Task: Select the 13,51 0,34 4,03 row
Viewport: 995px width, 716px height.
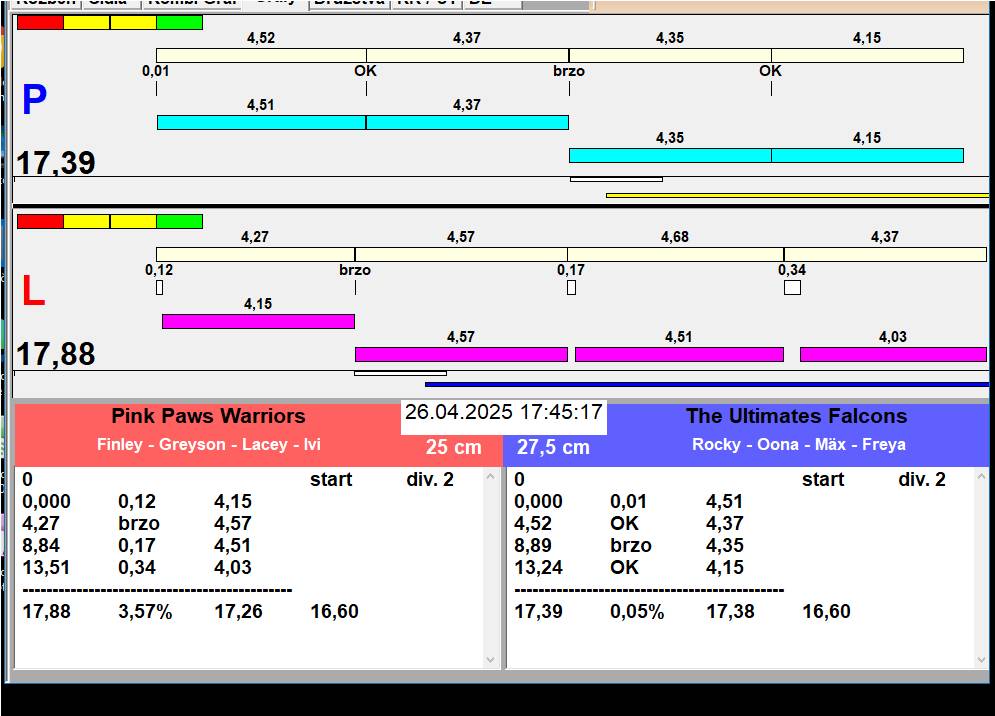Action: [x=137, y=567]
